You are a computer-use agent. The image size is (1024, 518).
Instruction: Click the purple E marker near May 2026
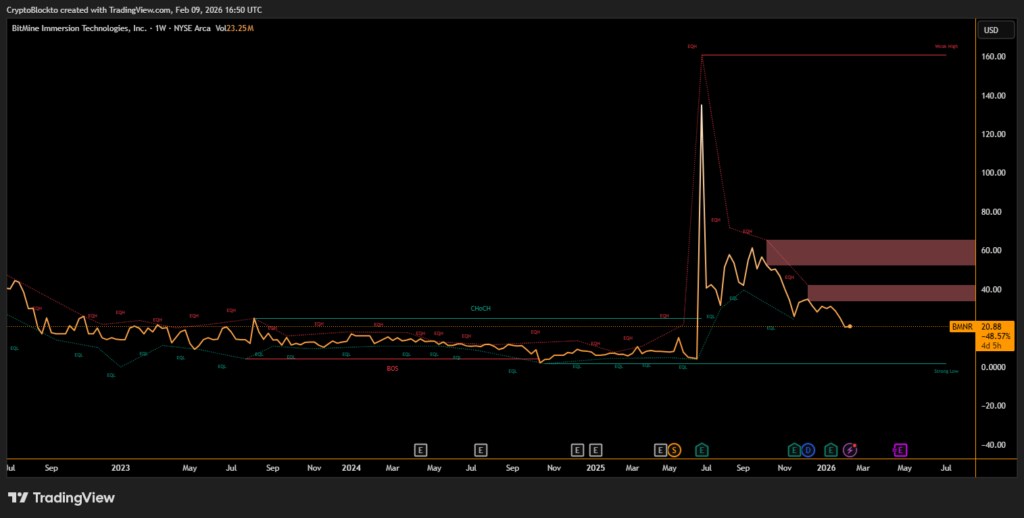point(899,449)
